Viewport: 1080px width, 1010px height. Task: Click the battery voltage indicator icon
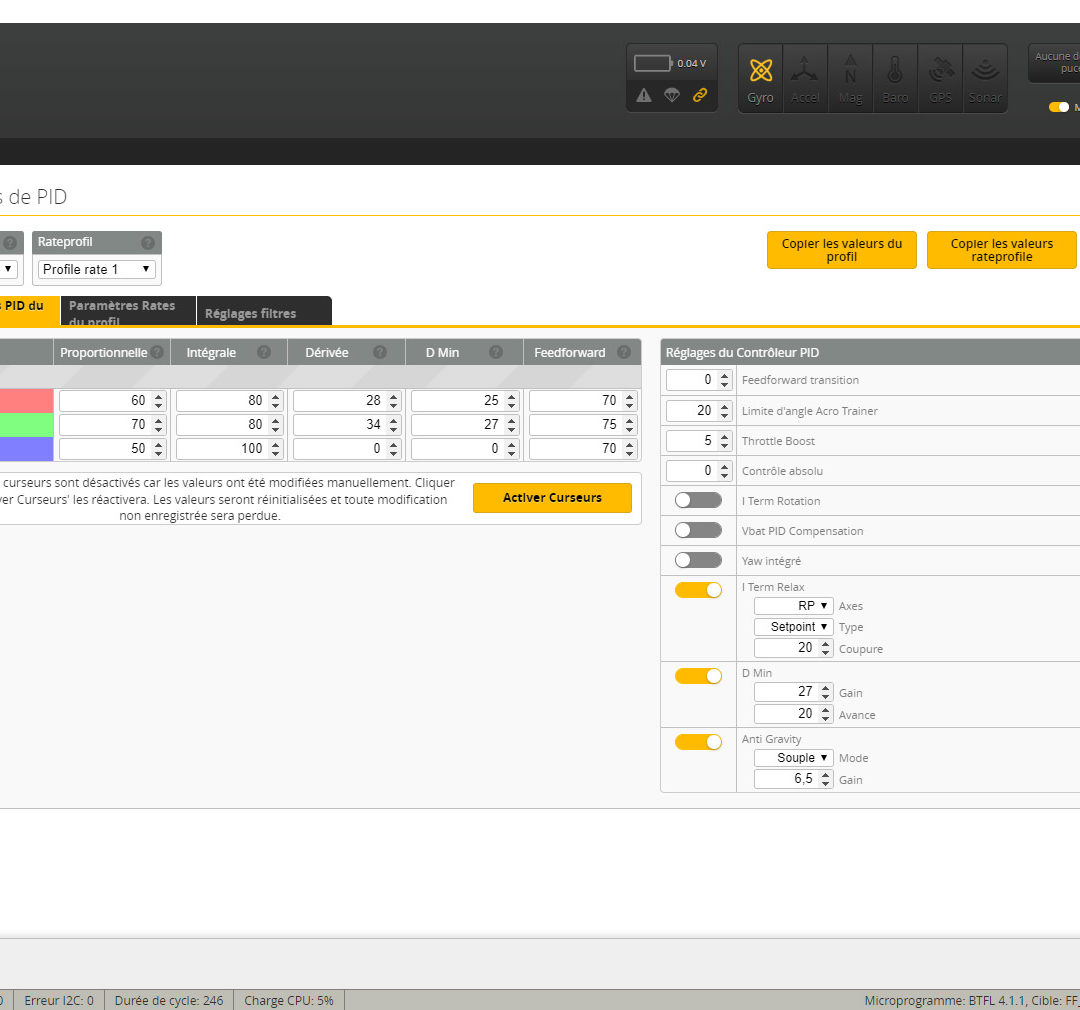(x=652, y=63)
